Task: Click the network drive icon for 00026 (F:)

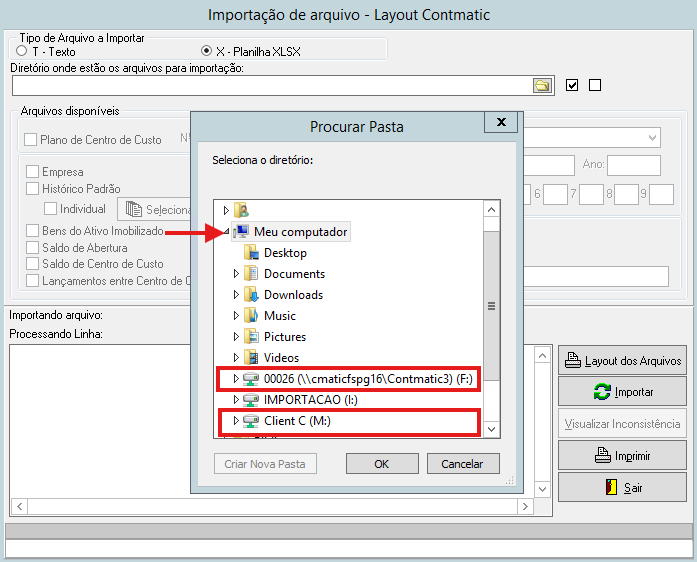Action: point(251,379)
